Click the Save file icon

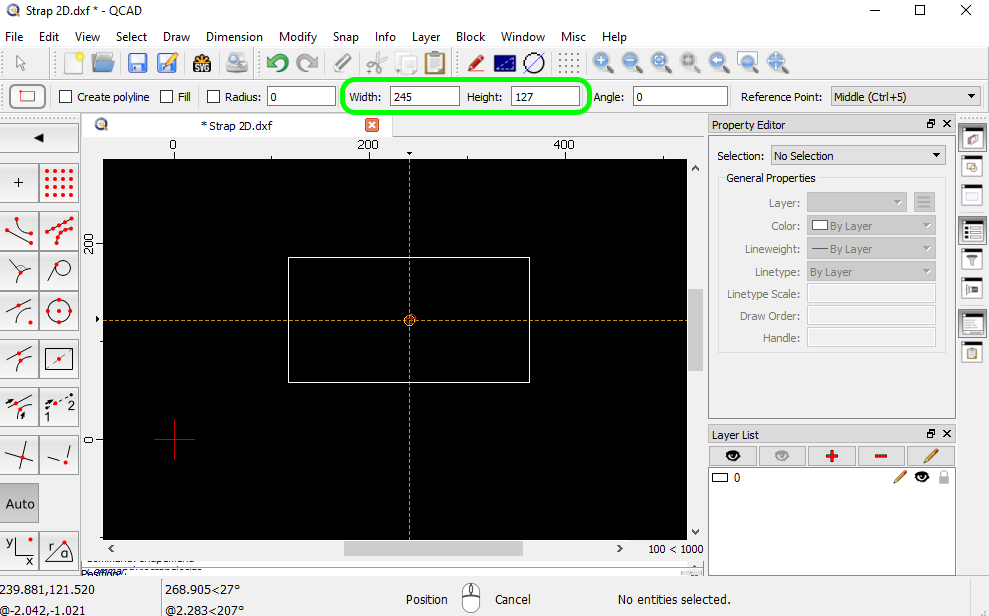point(137,63)
